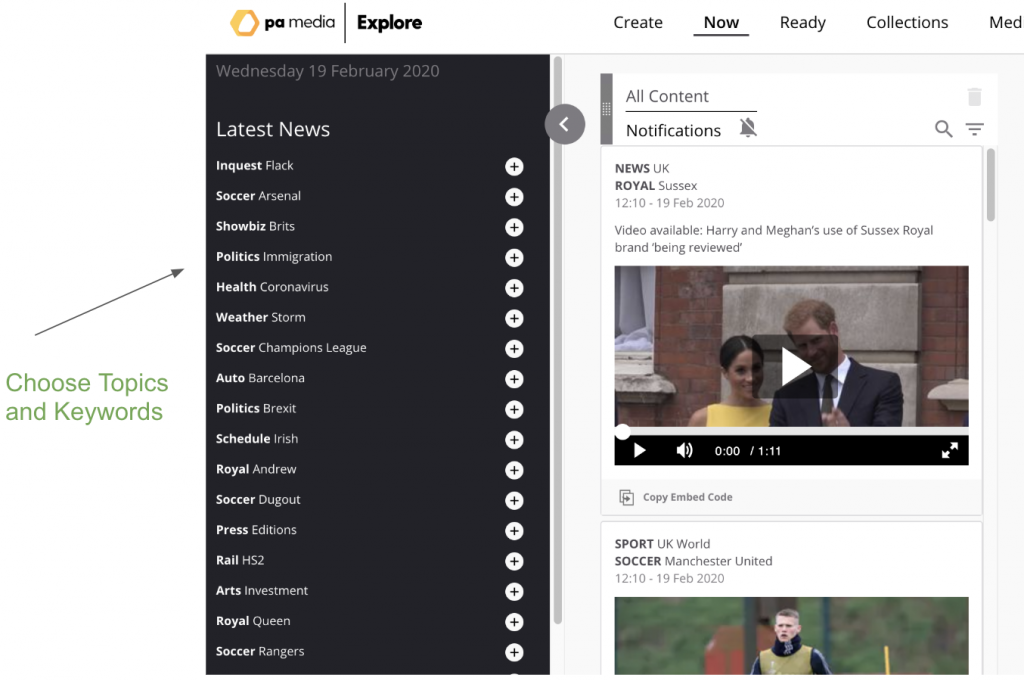Add the Politics Immigration topic
The width and height of the screenshot is (1024, 681).
click(514, 258)
